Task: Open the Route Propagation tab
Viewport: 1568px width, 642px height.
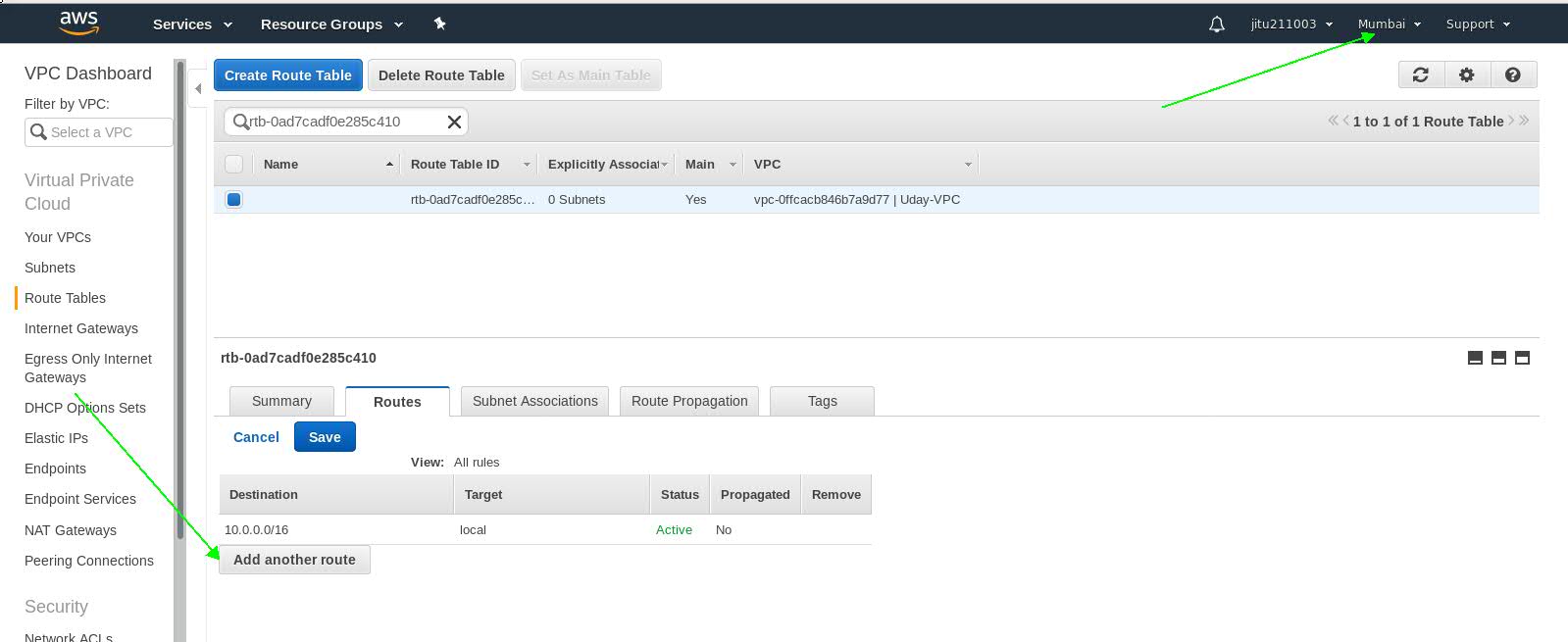Action: tap(689, 401)
